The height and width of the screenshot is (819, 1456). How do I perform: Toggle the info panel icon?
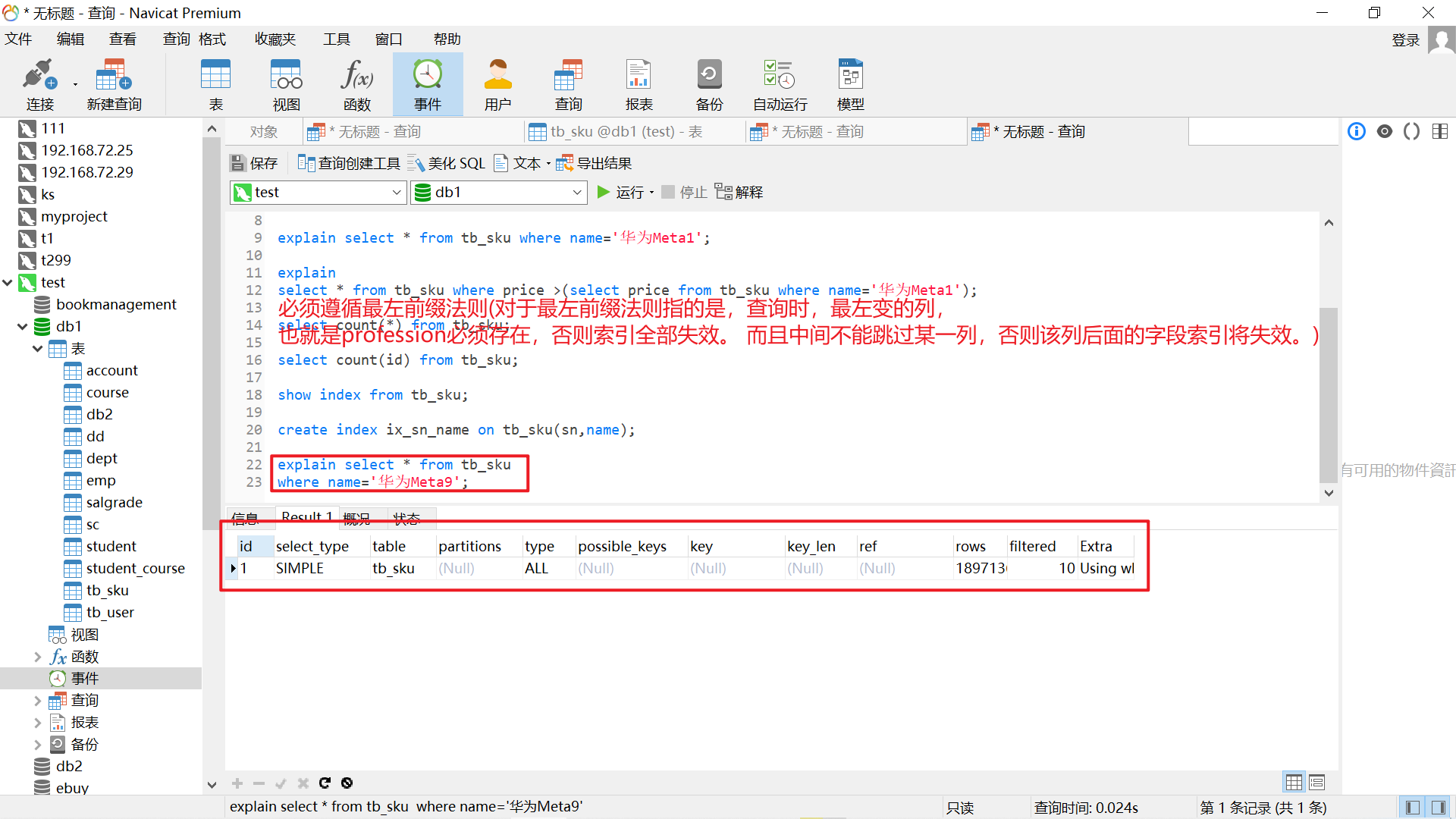click(1357, 131)
